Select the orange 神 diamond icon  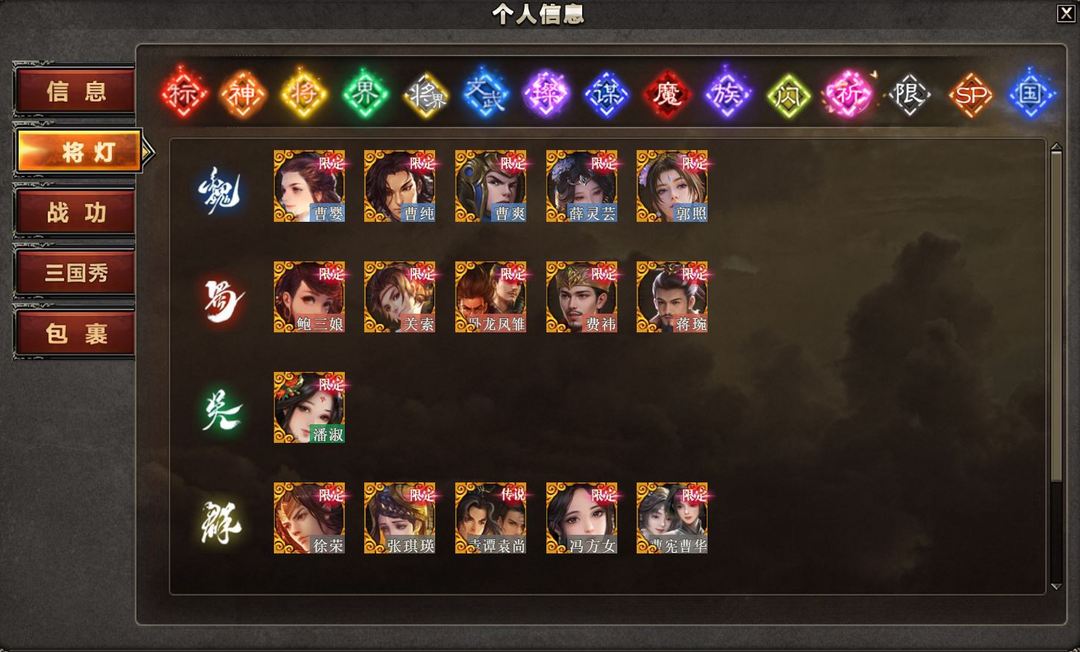coord(244,93)
